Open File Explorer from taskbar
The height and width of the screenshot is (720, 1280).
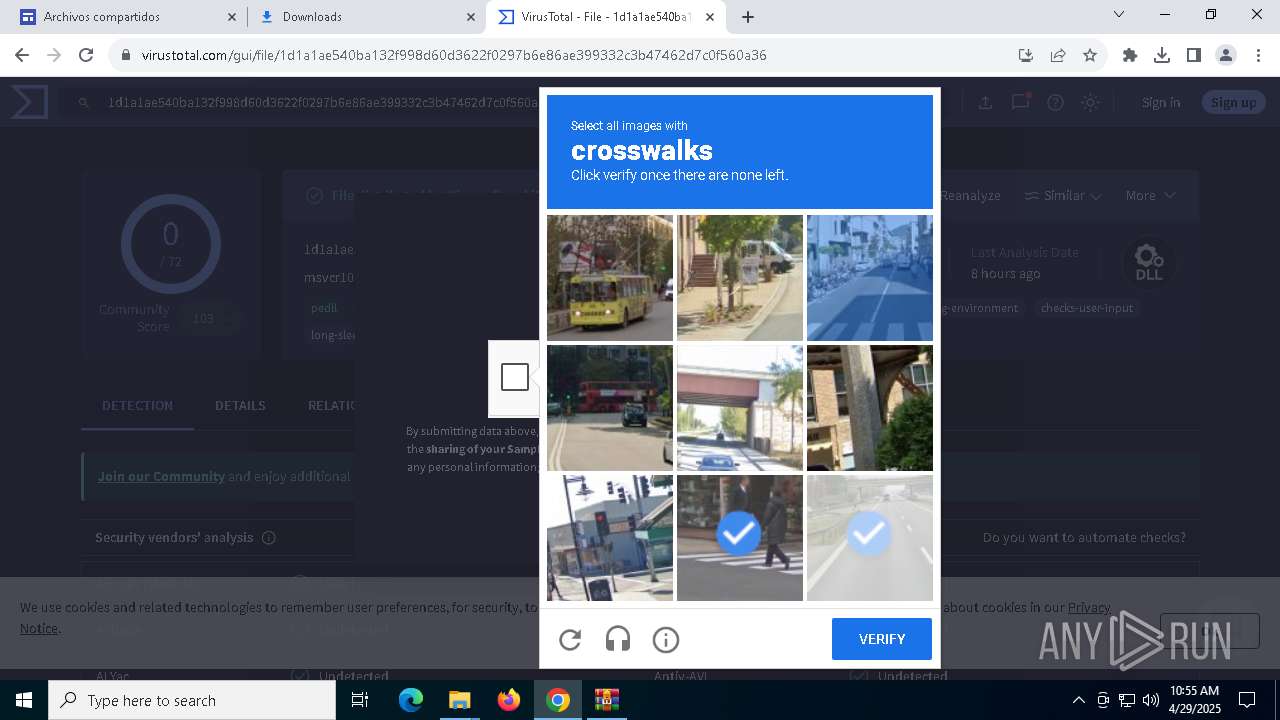point(459,700)
